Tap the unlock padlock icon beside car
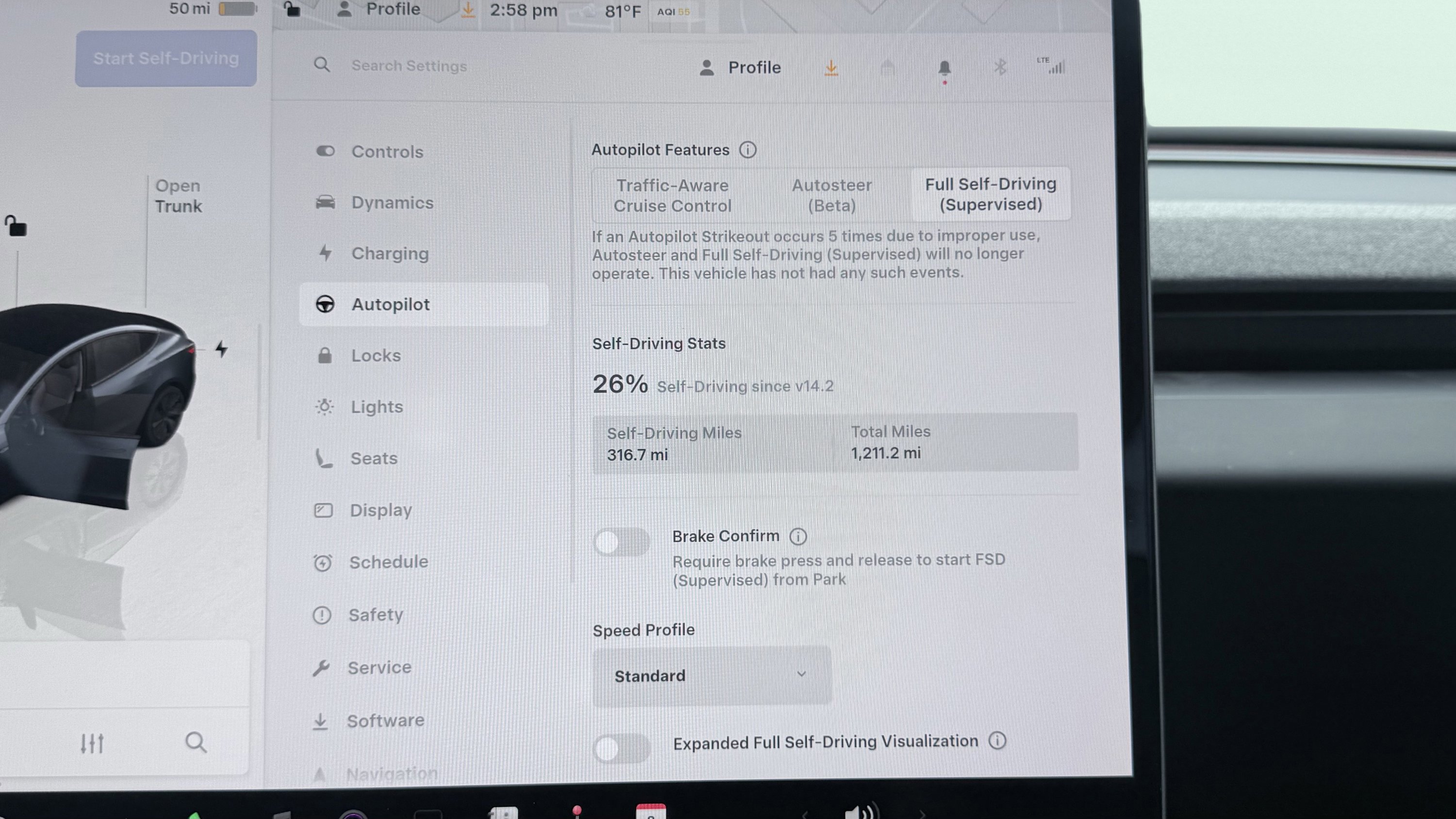The image size is (1456, 819). tap(16, 226)
